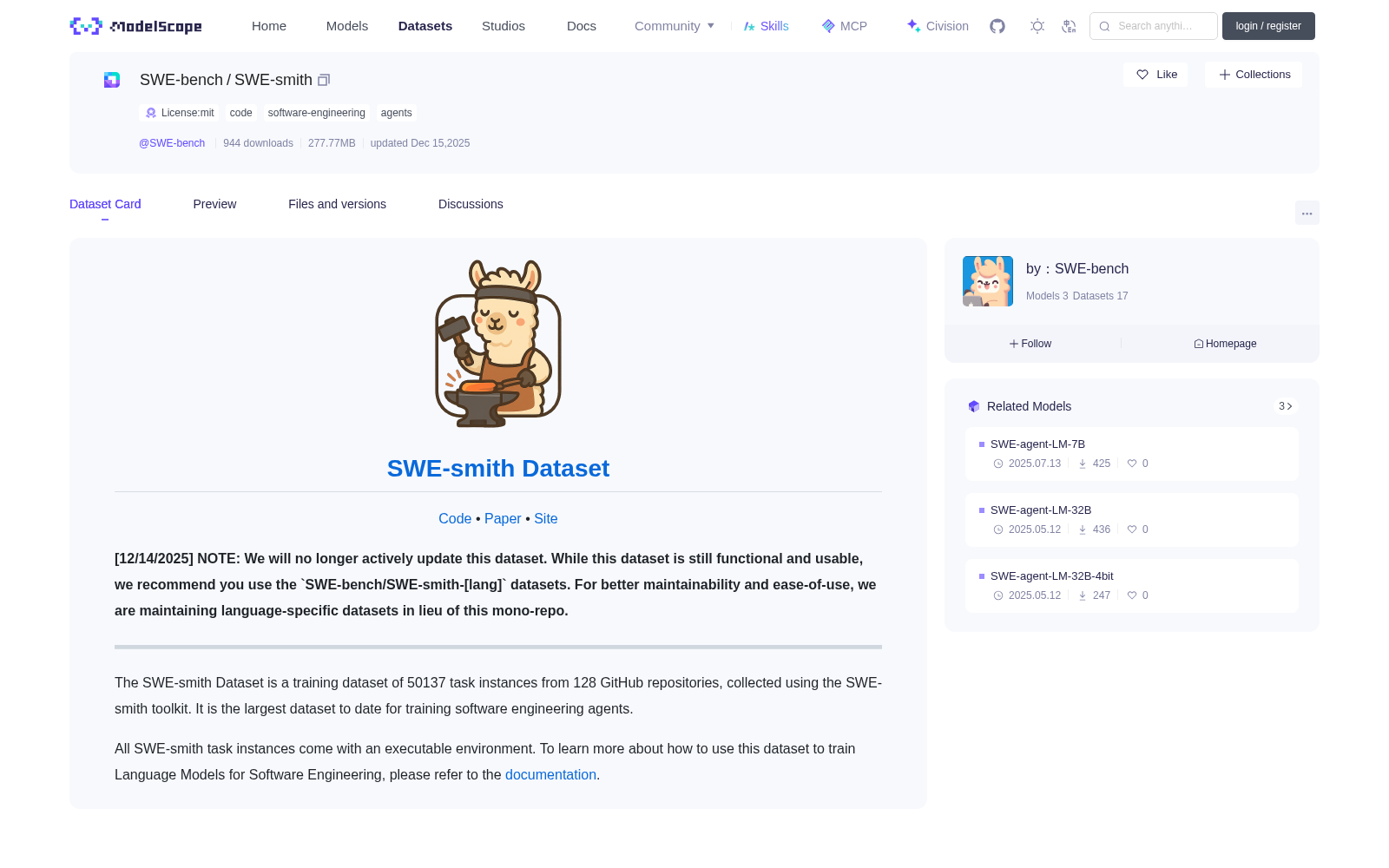Click the clock icon for SWE-agent-LM-32B
1389x868 pixels.
point(998,529)
